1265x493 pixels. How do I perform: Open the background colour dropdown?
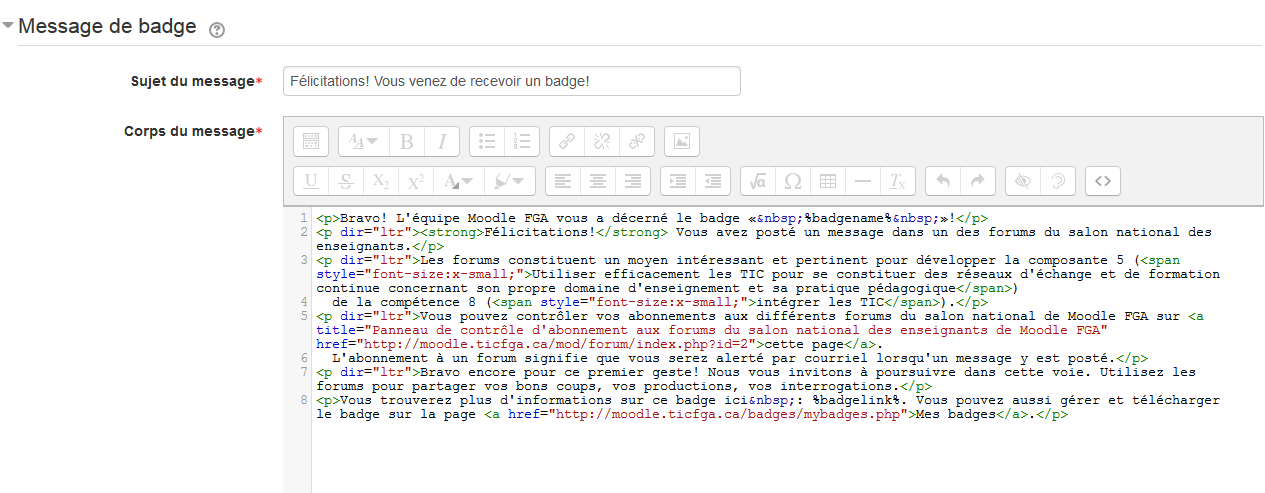[509, 181]
